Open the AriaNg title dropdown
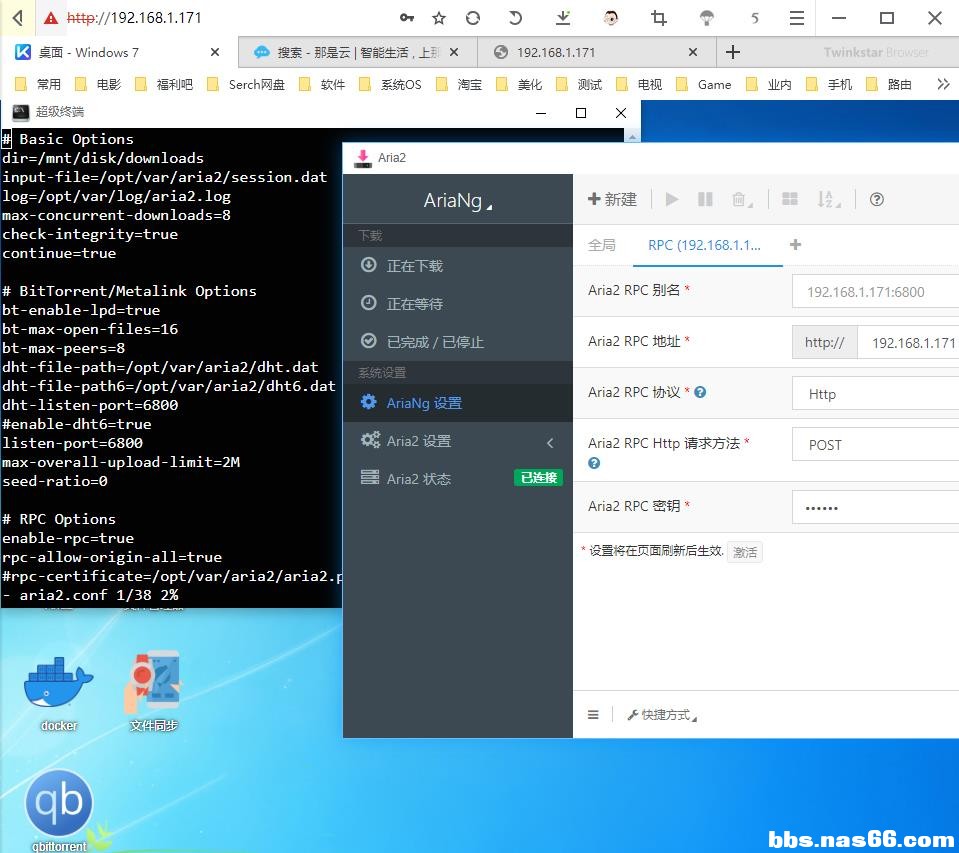This screenshot has height=853, width=959. [457, 201]
